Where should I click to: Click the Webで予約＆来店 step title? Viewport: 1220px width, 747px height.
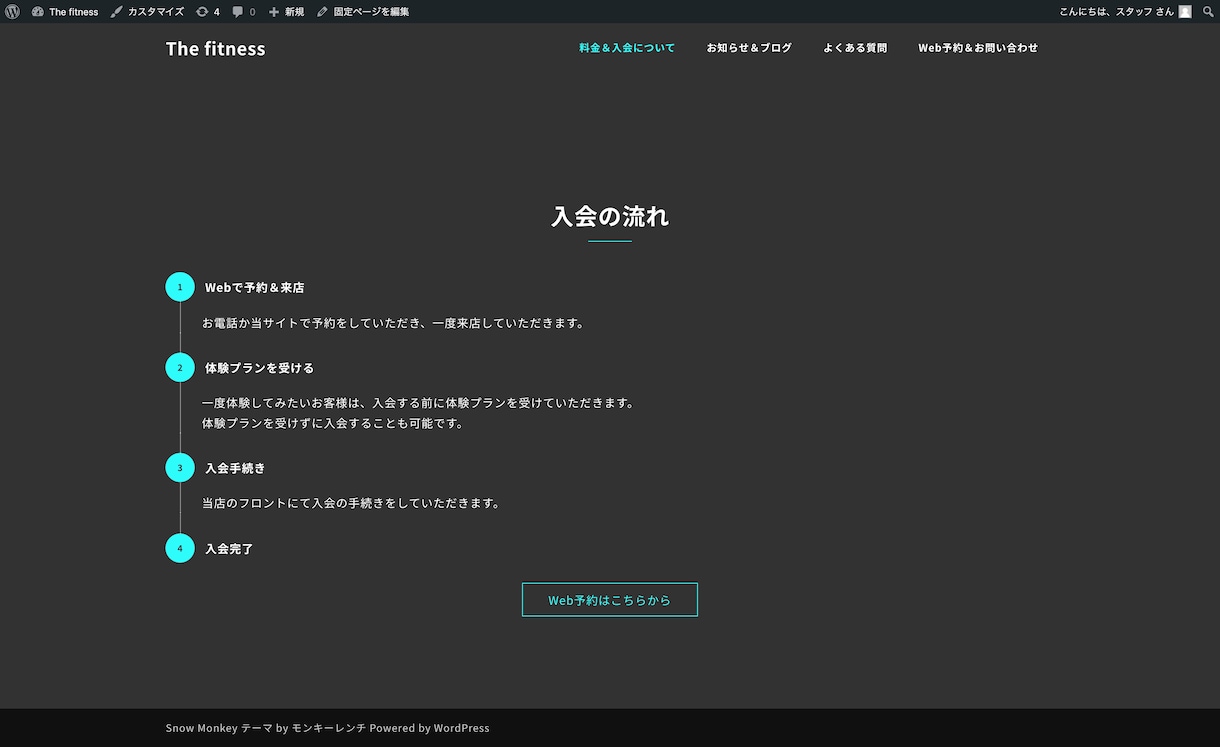pyautogui.click(x=255, y=287)
